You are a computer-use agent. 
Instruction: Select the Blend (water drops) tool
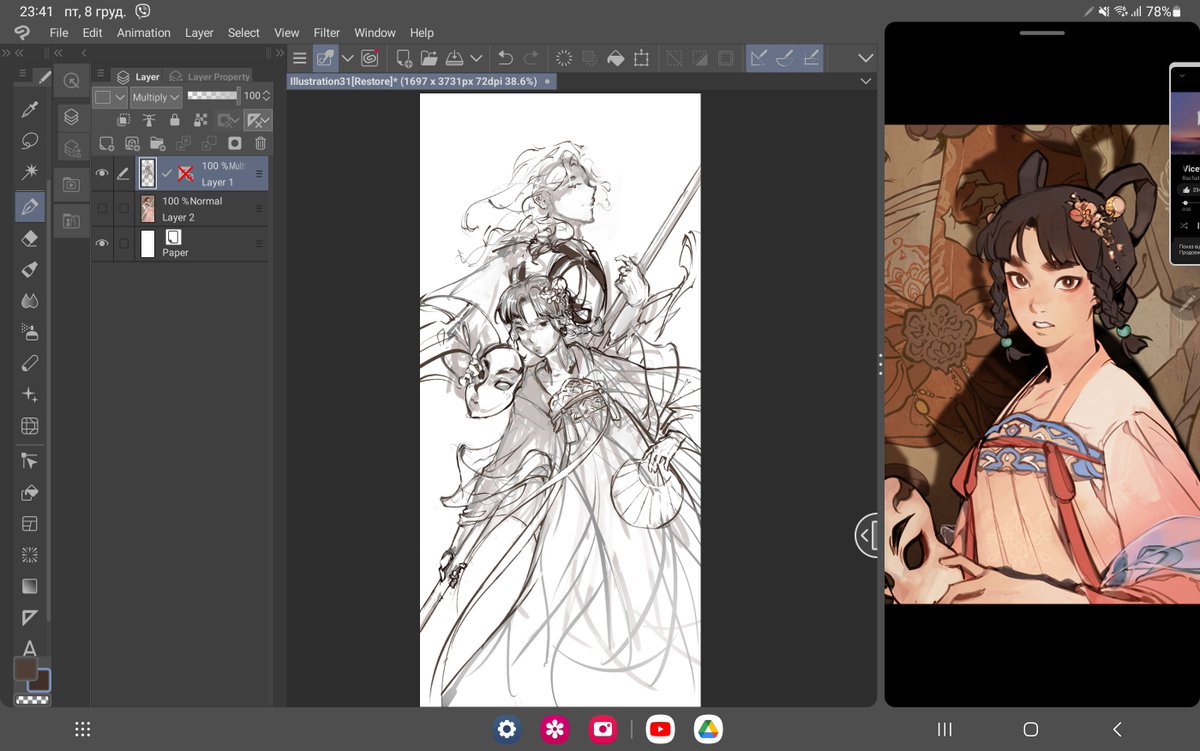tap(30, 300)
